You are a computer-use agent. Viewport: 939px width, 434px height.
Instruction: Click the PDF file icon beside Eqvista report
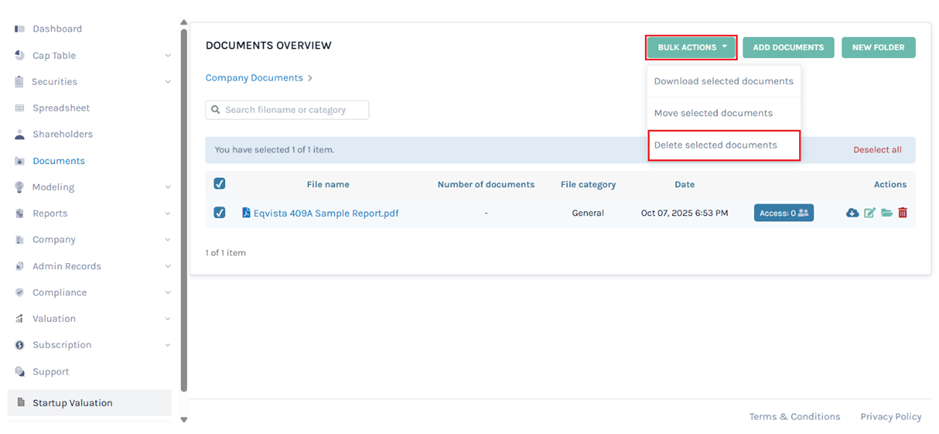click(x=246, y=213)
